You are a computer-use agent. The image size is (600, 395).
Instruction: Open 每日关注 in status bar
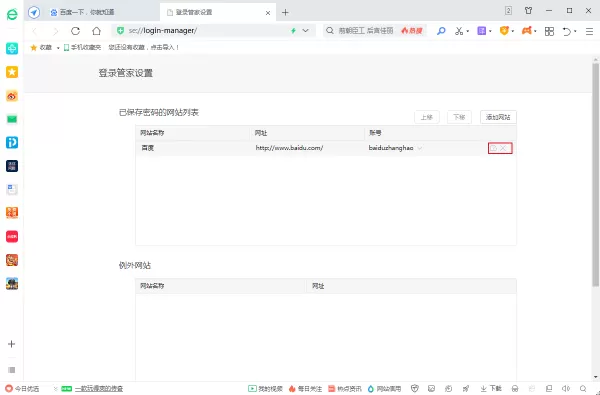[305, 389]
